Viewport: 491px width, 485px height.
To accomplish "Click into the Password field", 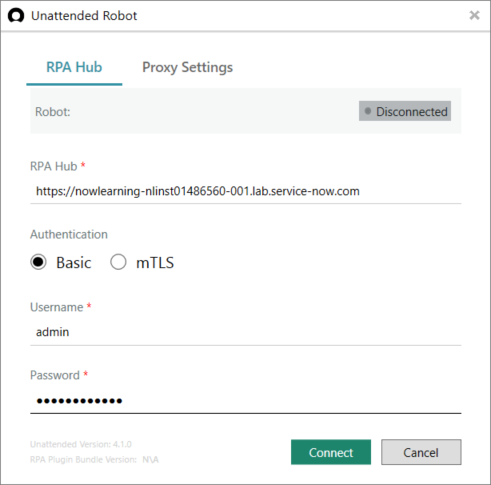I will point(246,400).
